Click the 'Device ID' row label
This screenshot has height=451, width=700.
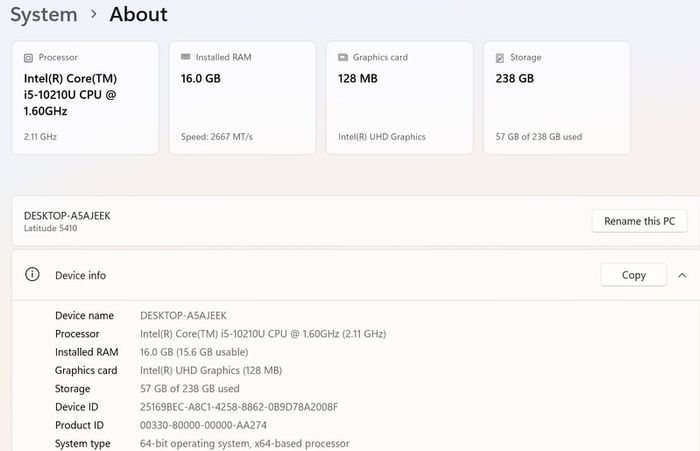pyautogui.click(x=76, y=407)
